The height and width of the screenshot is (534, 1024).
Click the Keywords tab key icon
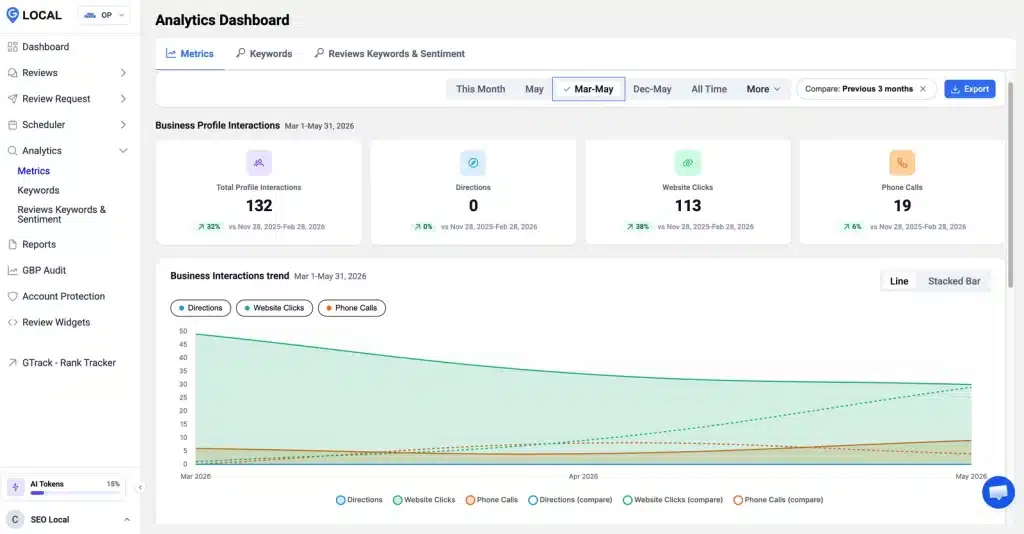pos(241,53)
